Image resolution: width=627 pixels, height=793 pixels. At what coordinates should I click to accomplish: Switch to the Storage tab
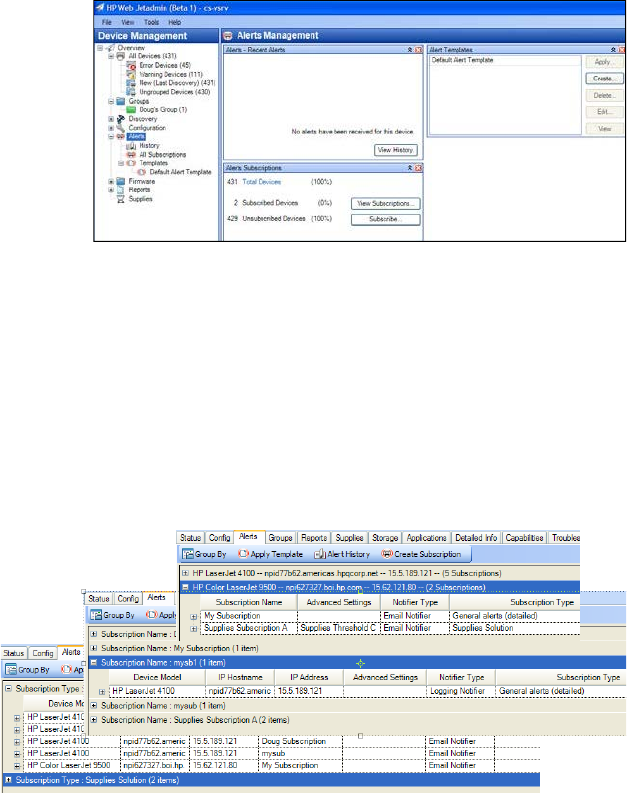click(x=385, y=538)
